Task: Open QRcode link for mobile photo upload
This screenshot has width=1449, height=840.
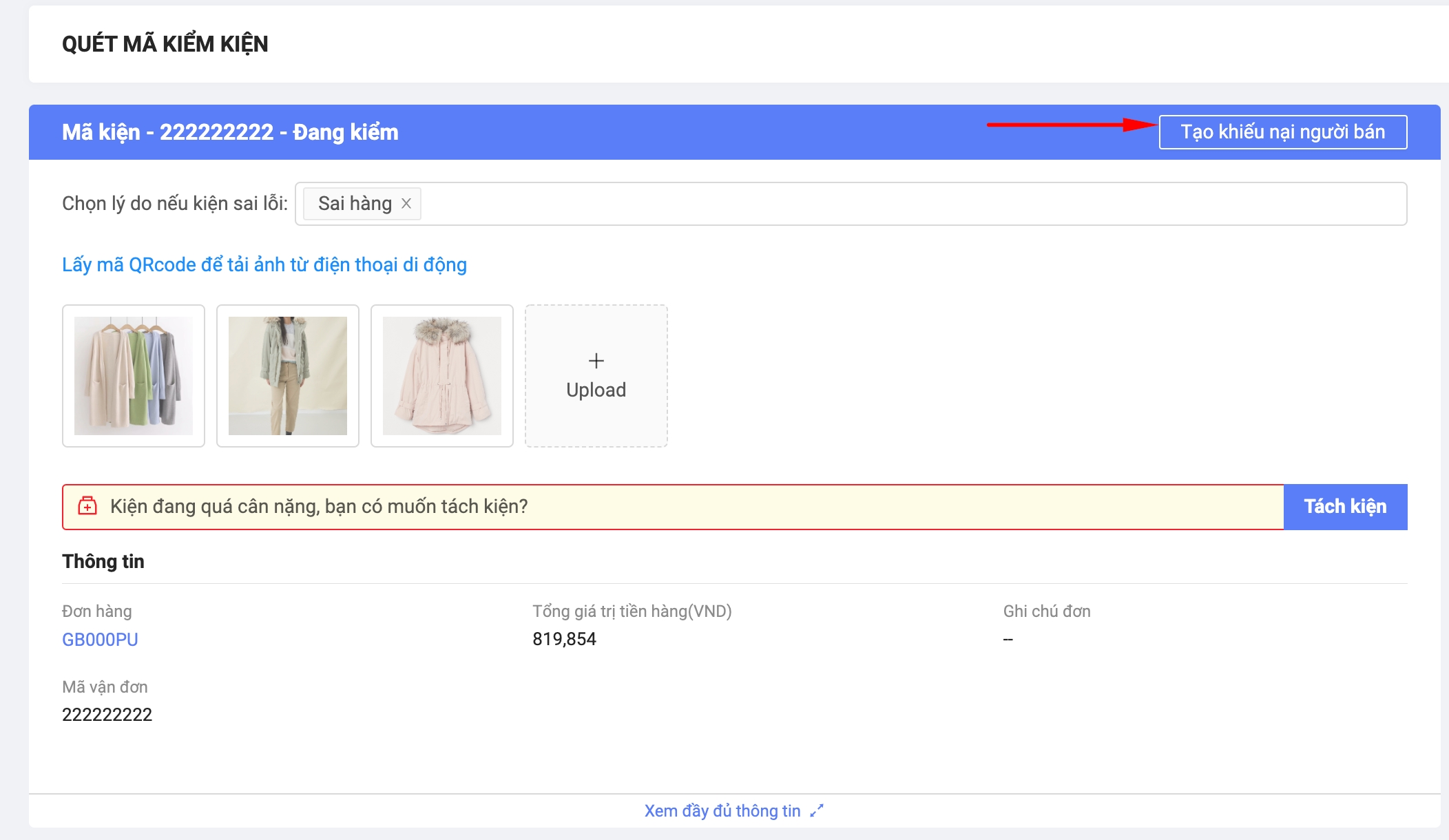Action: (x=264, y=264)
